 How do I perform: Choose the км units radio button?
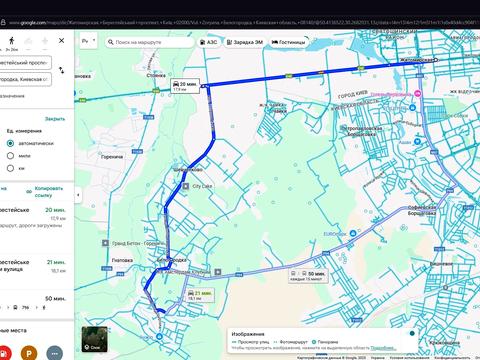point(10,168)
